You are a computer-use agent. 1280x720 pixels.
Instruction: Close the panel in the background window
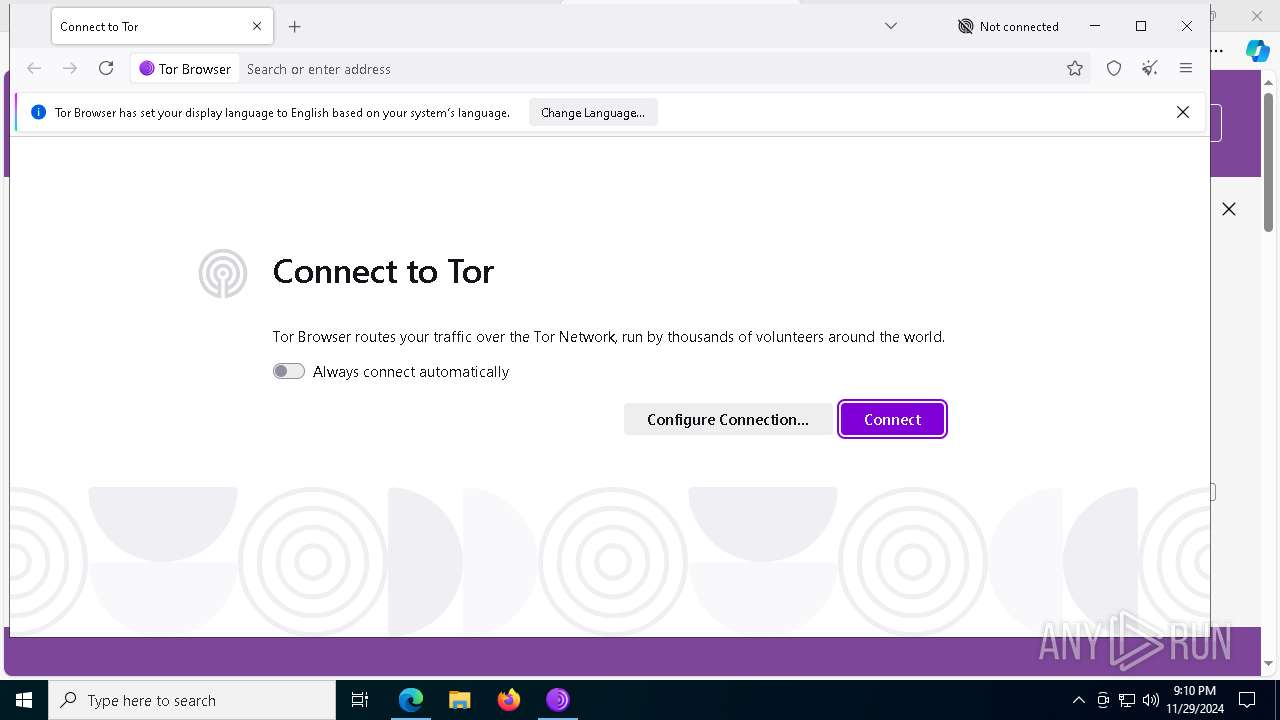1229,209
